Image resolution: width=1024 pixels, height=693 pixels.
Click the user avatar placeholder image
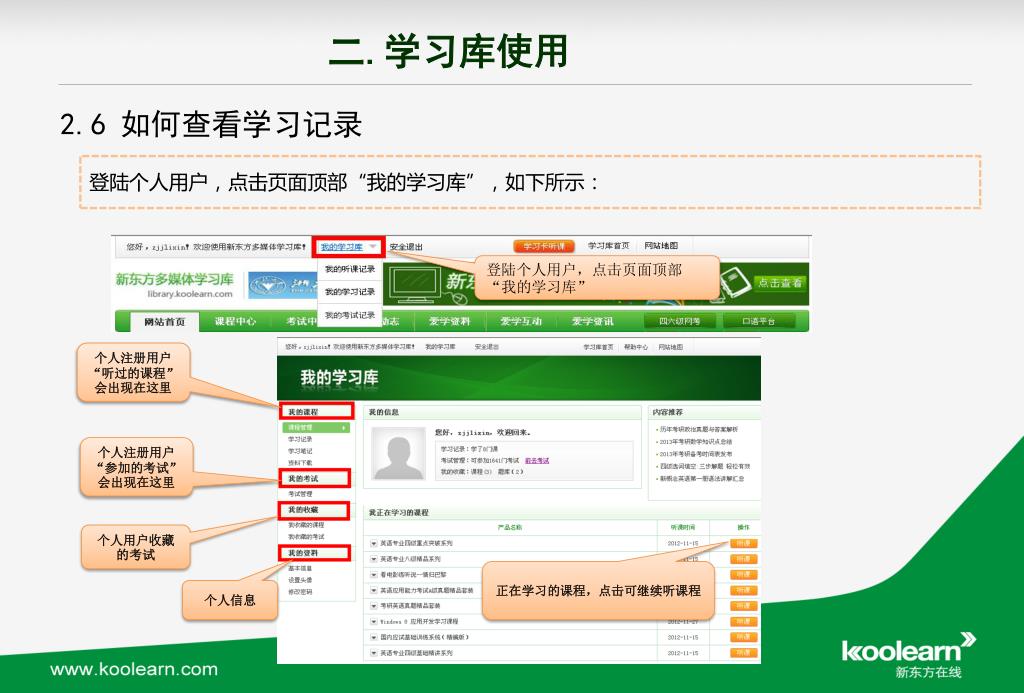(x=398, y=454)
